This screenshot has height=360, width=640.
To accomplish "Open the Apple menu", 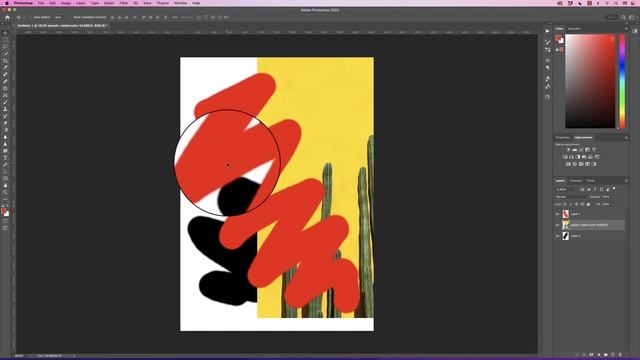I will [x=7, y=3].
